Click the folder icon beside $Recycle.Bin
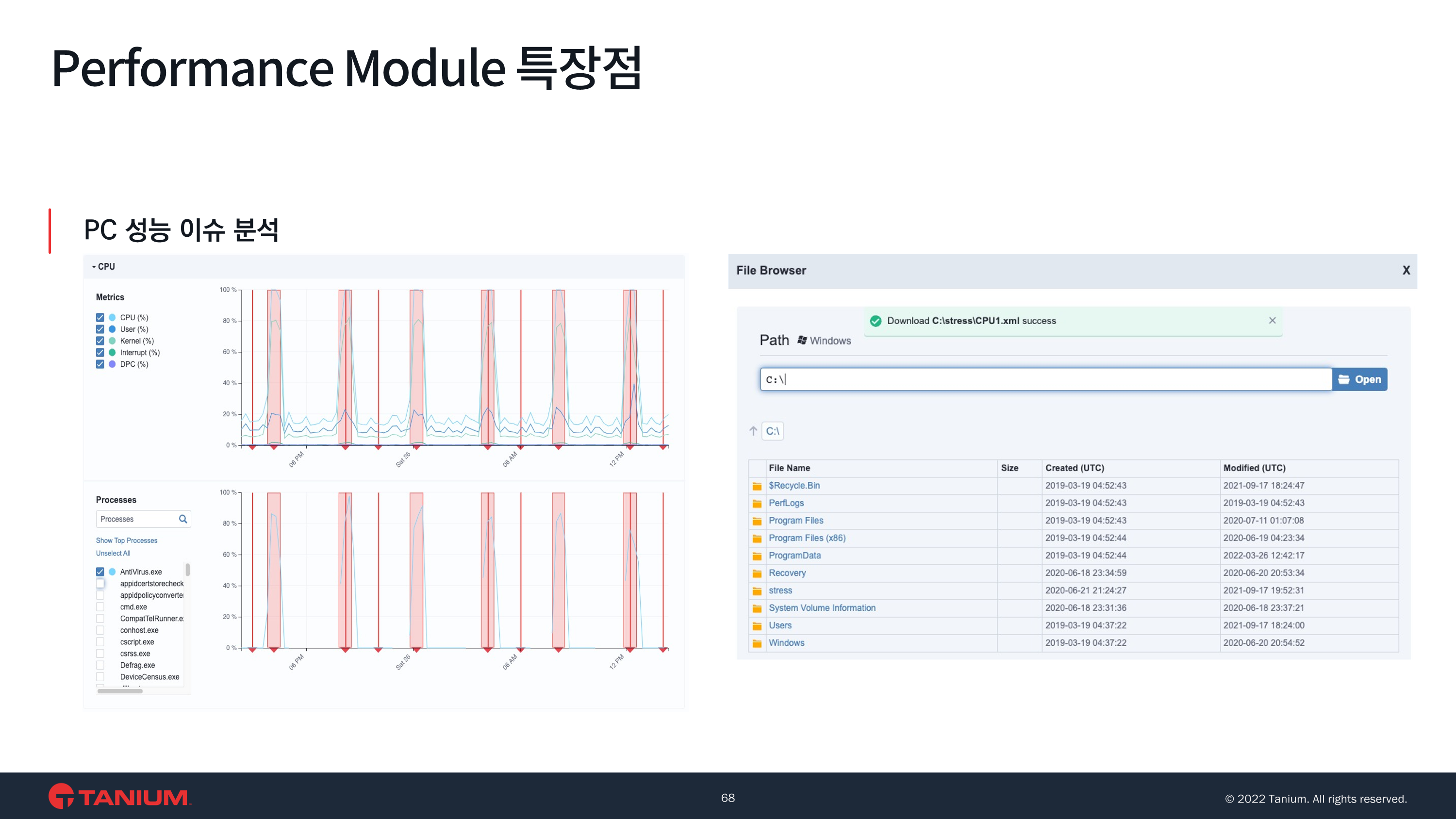Viewport: 1456px width, 819px height. coord(757,486)
